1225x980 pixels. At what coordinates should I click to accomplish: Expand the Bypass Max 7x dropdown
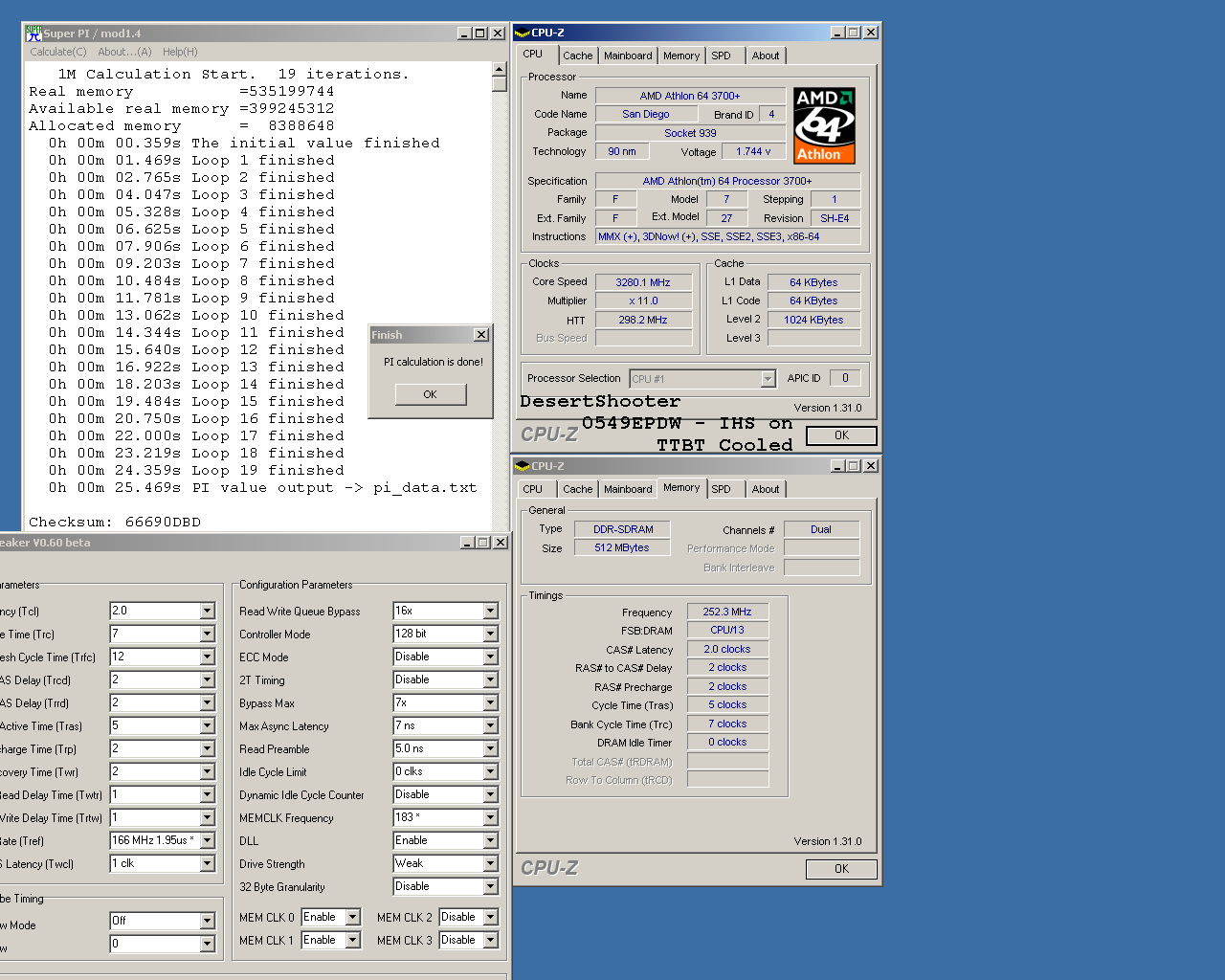(491, 702)
